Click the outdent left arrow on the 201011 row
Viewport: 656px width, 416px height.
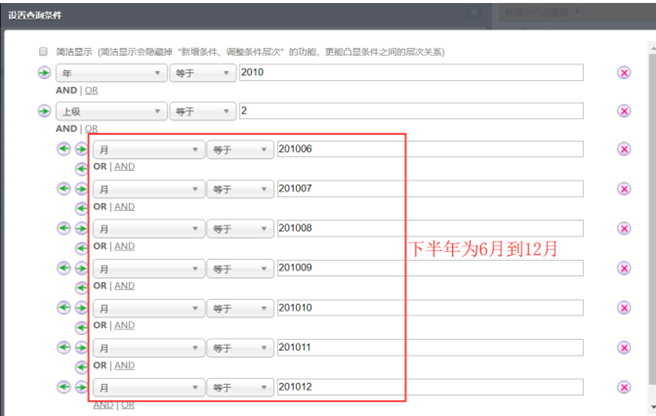point(64,347)
